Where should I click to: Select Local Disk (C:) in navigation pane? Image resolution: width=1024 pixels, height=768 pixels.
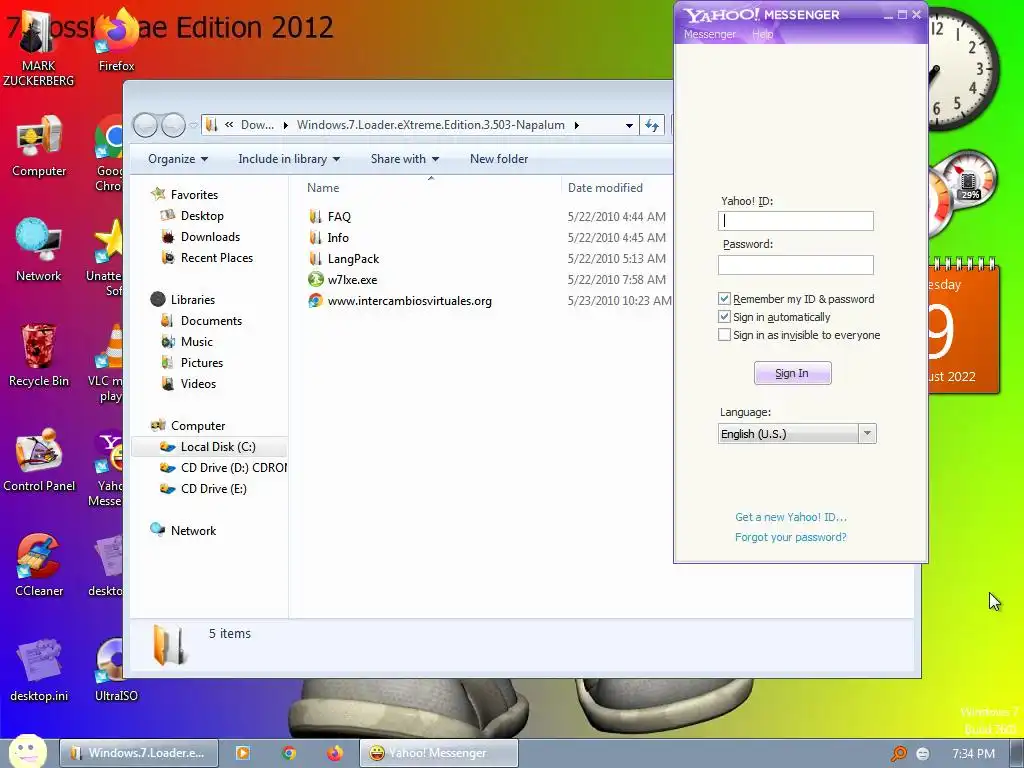coord(209,447)
